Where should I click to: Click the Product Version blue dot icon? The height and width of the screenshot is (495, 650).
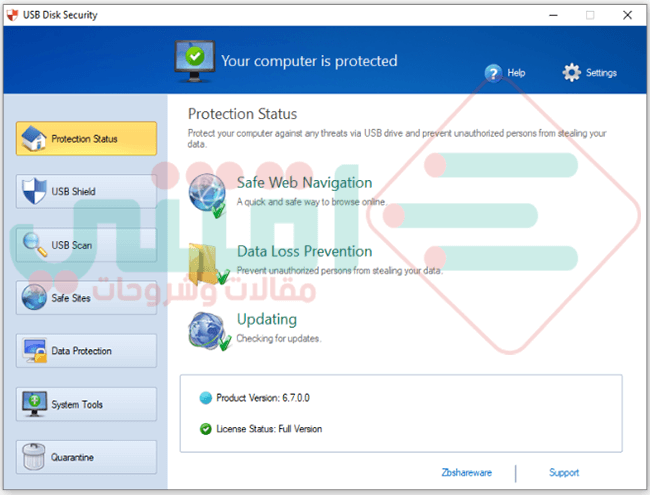coord(206,398)
